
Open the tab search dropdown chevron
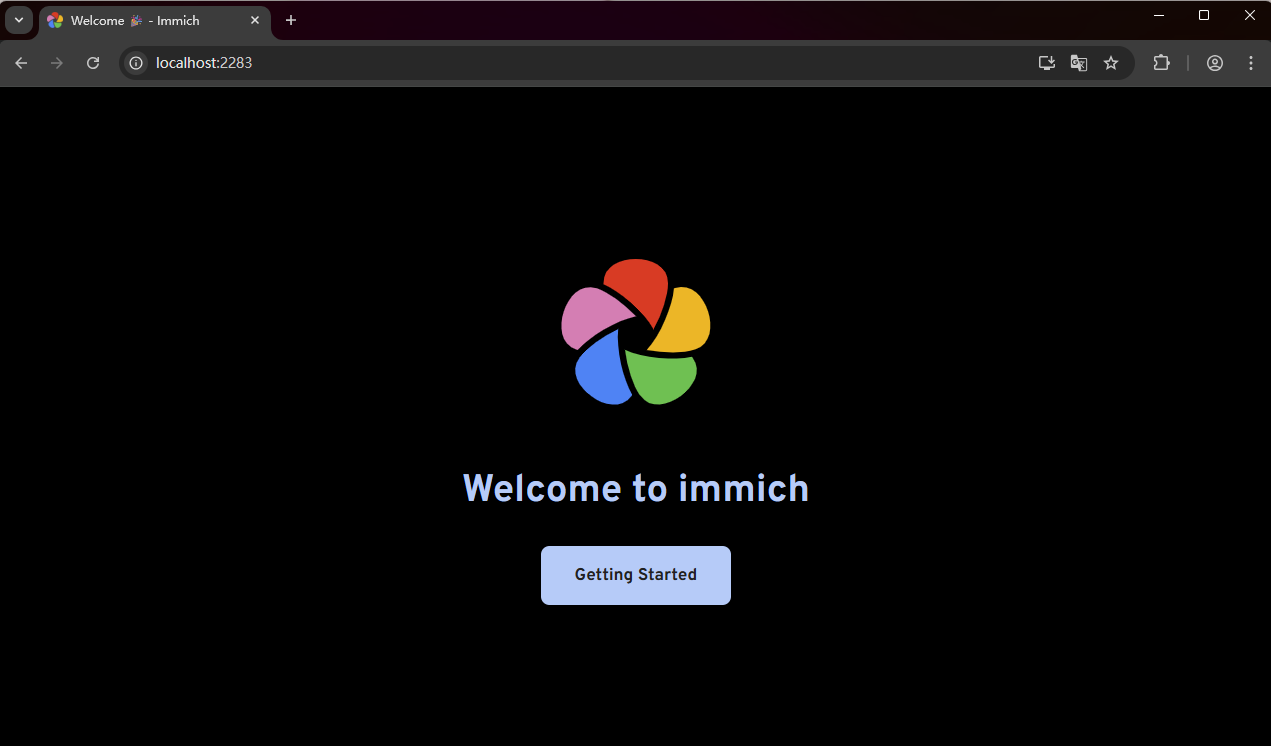[18, 20]
